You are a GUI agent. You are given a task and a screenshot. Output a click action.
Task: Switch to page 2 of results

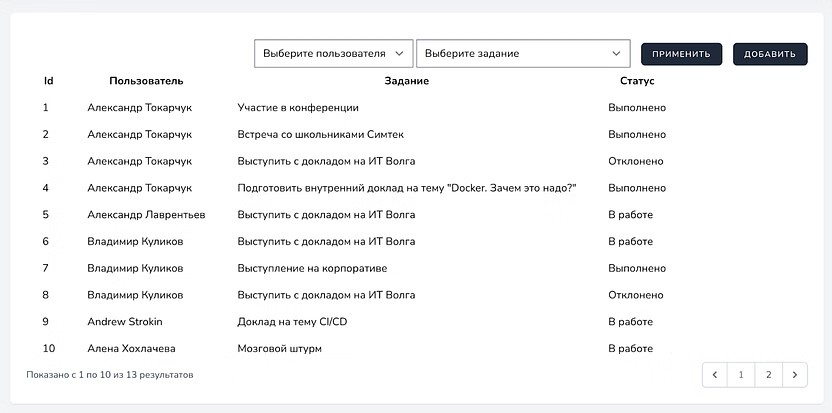click(768, 374)
